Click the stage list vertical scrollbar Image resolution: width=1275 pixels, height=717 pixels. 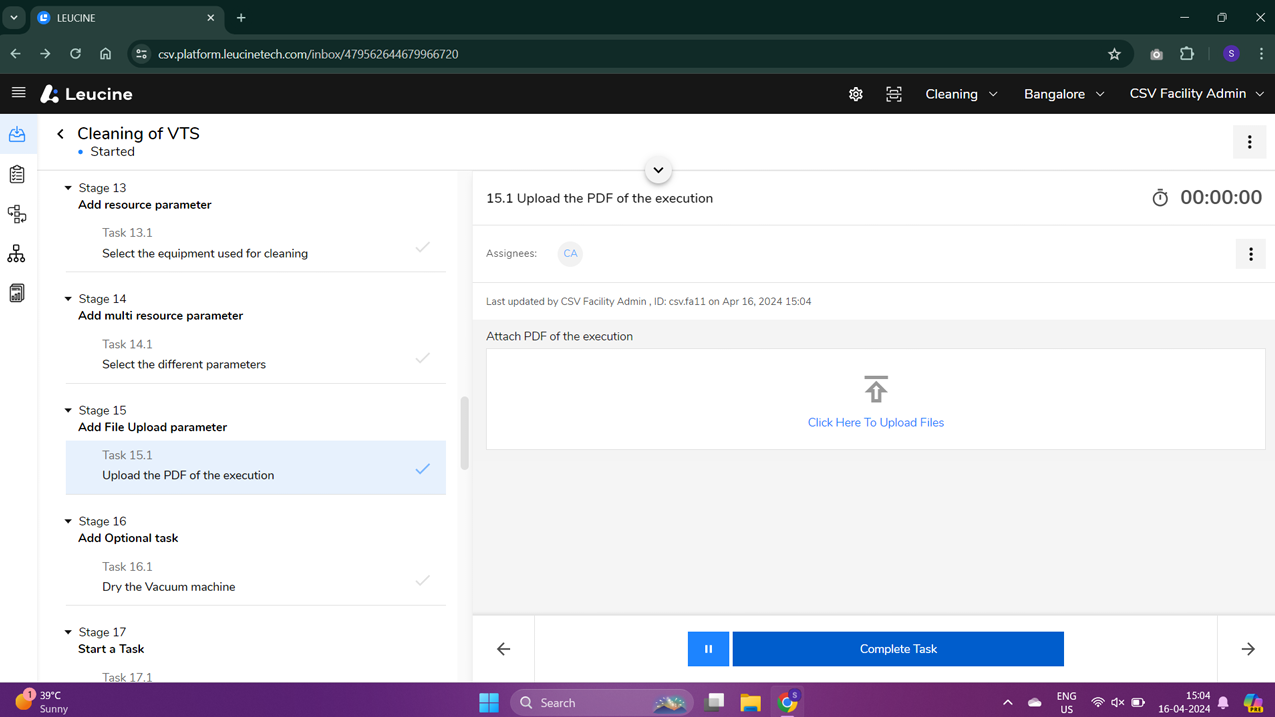tap(465, 433)
